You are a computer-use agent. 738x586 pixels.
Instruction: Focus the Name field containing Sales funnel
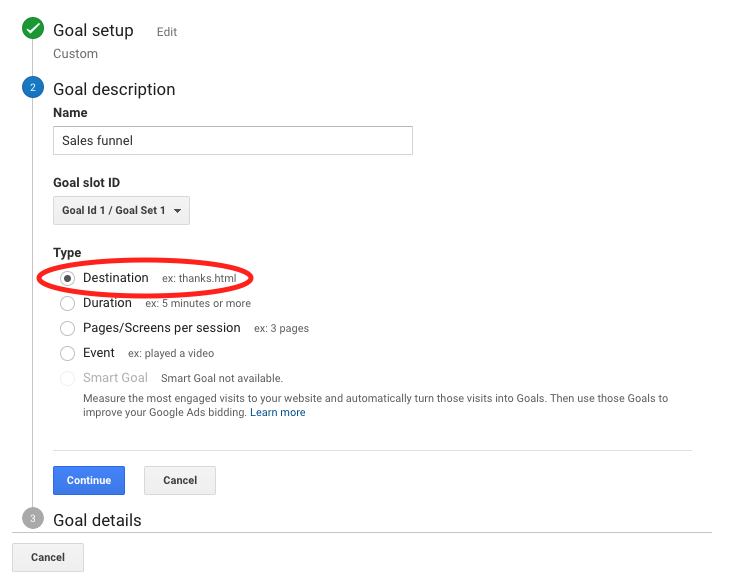click(232, 141)
